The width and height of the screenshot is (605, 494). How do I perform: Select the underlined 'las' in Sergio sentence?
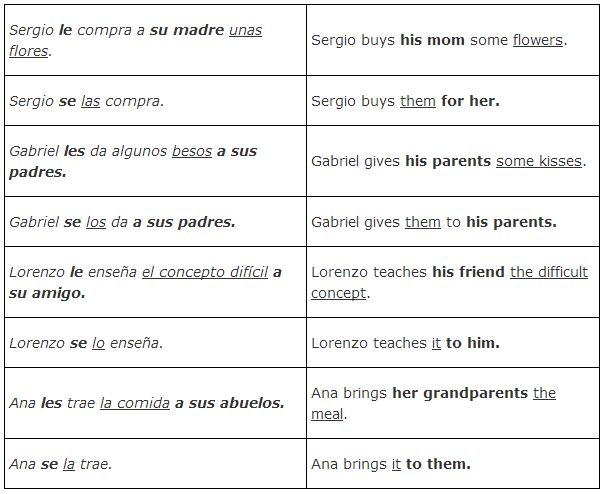coord(91,101)
